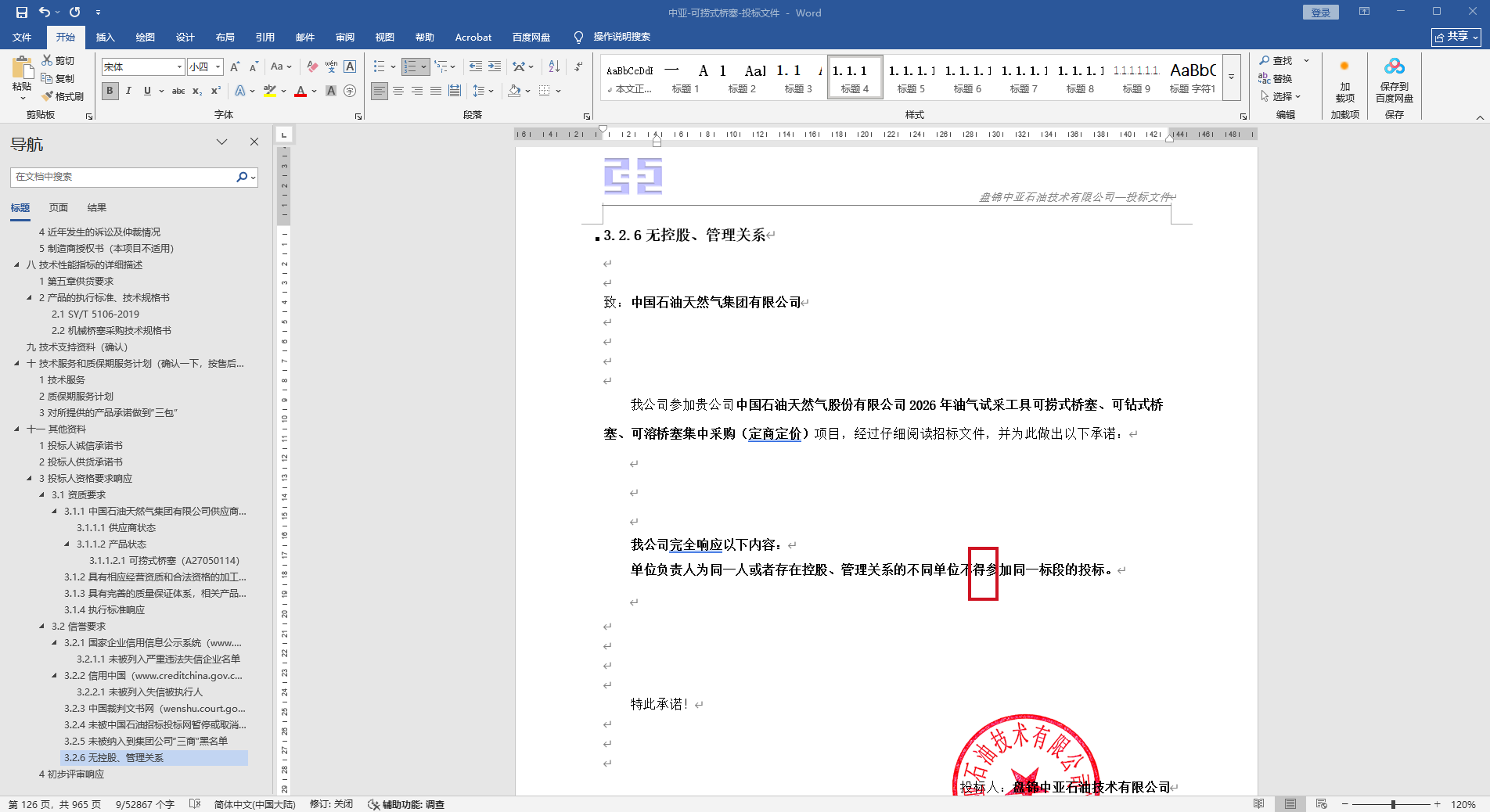
Task: Apply distributed alignment to paragraph
Action: 455,91
